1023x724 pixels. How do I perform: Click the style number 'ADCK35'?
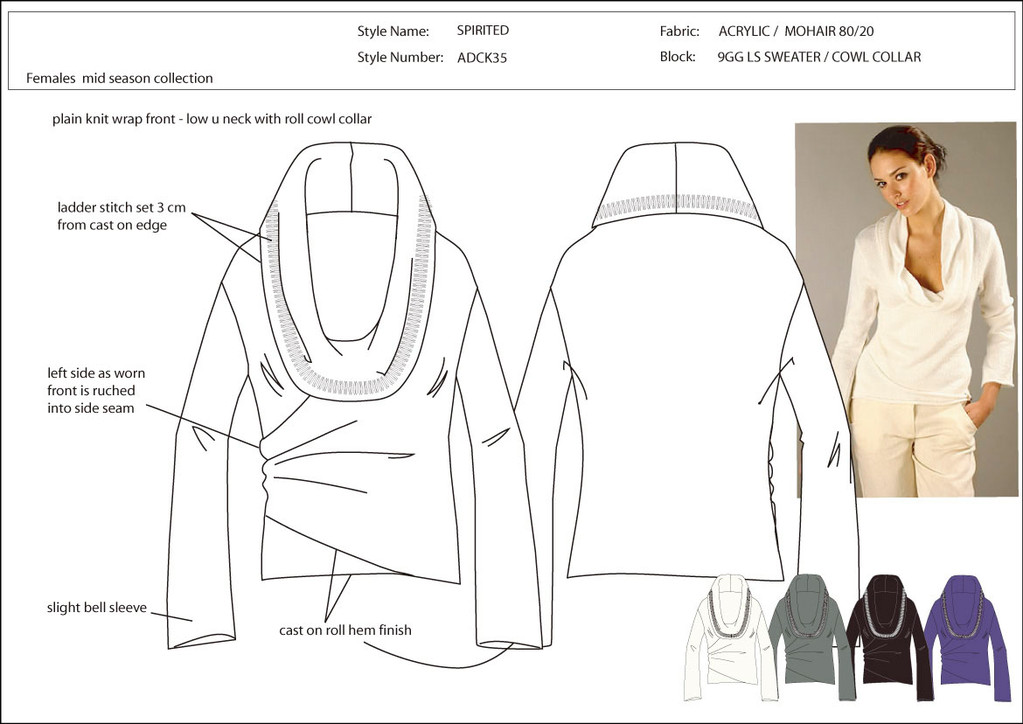click(481, 57)
